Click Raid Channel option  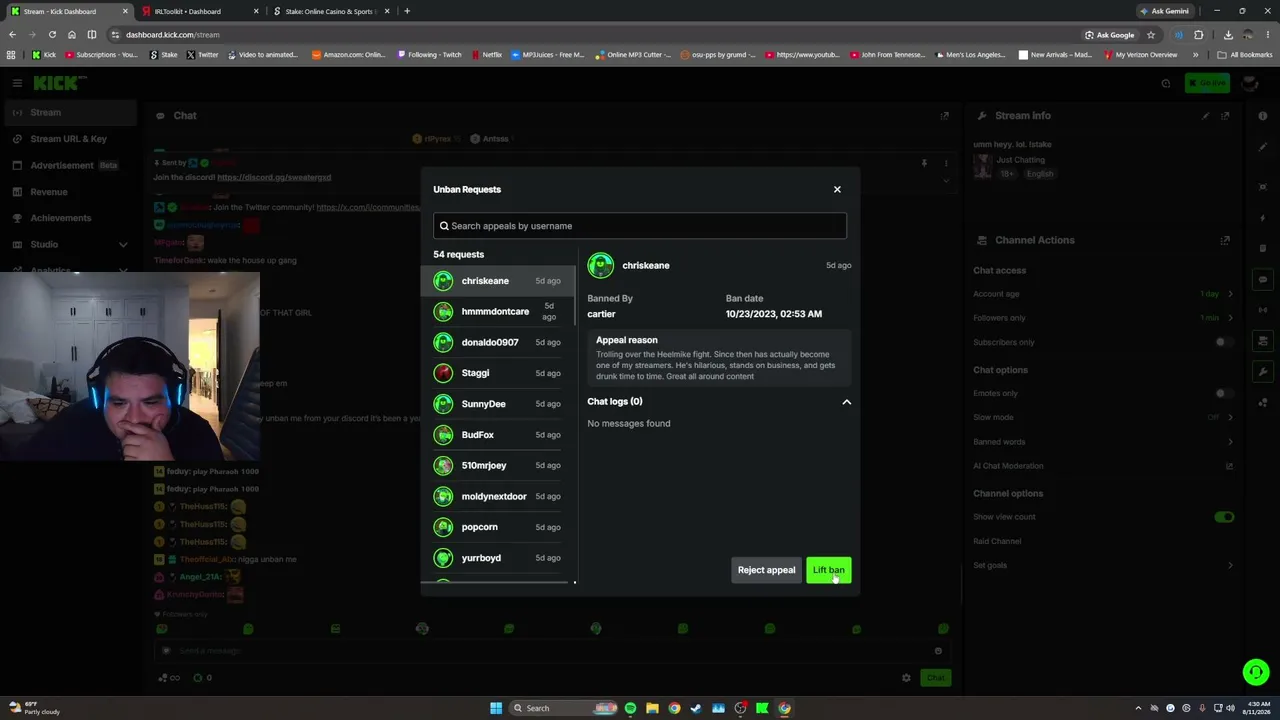click(x=997, y=541)
